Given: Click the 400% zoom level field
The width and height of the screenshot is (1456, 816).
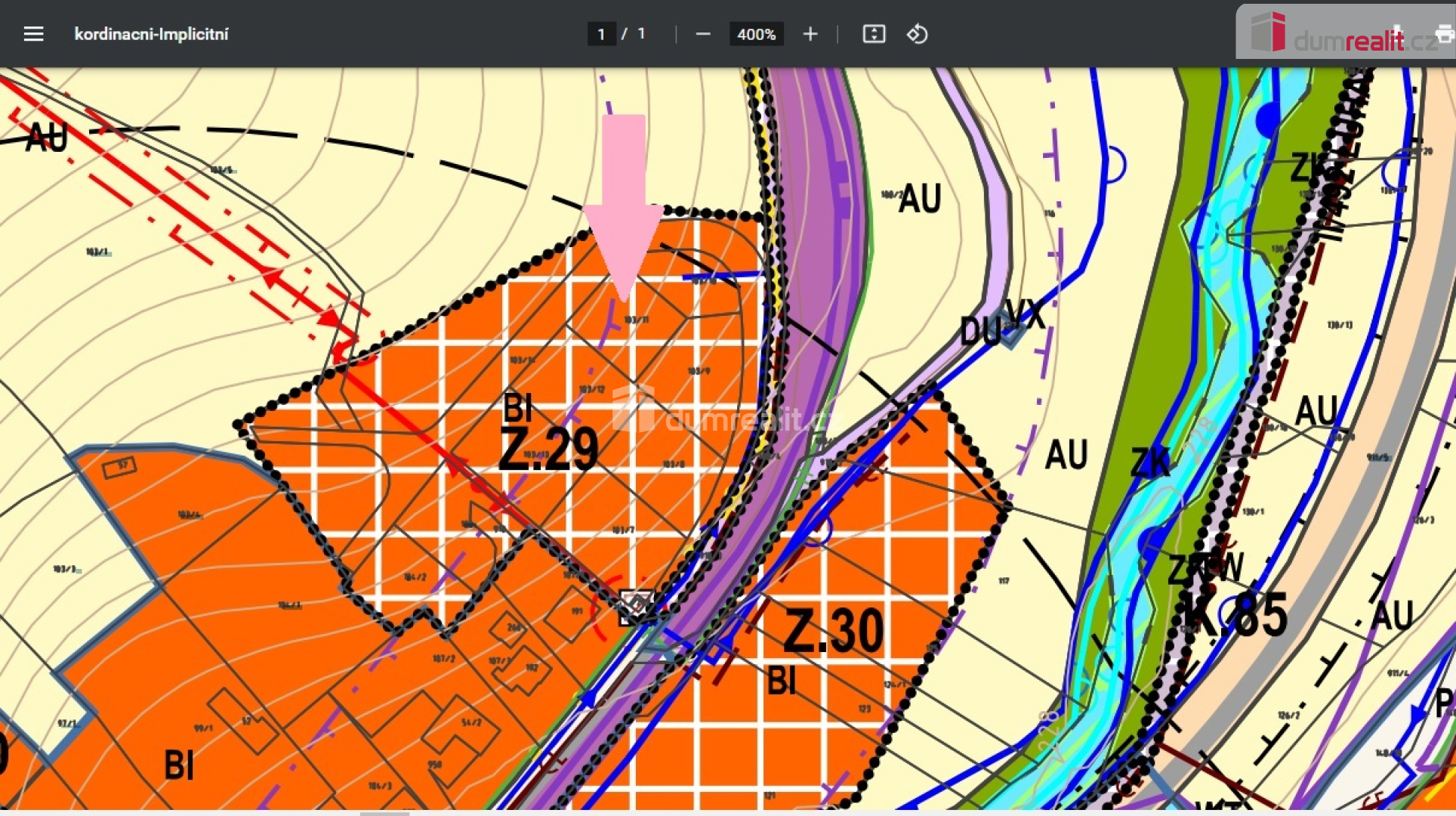Looking at the screenshot, I should [x=756, y=34].
